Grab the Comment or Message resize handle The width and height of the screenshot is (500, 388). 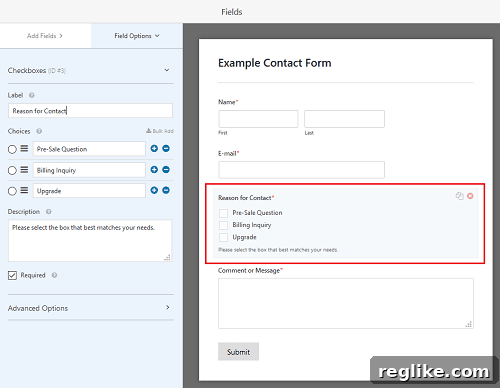pyautogui.click(x=469, y=324)
